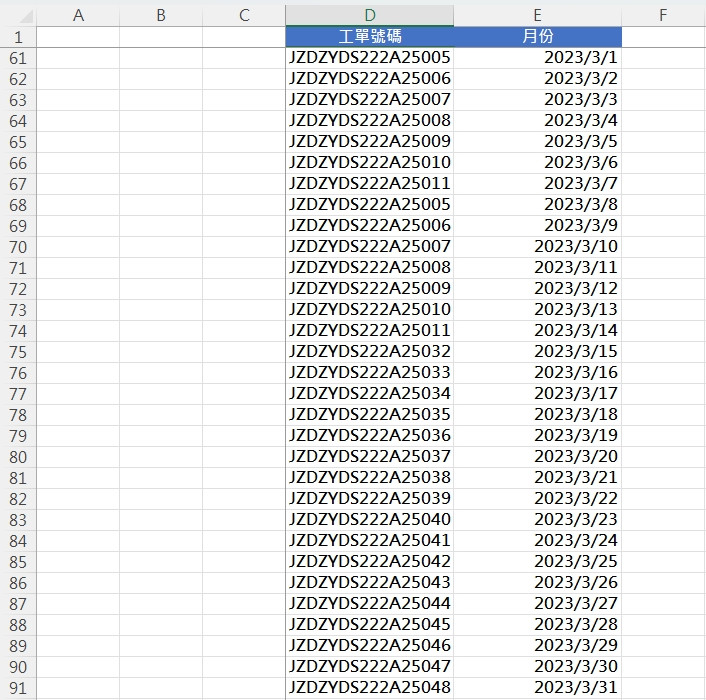706x700 pixels.
Task: Select work order JZDZYDS222A25035
Action: tap(370, 415)
